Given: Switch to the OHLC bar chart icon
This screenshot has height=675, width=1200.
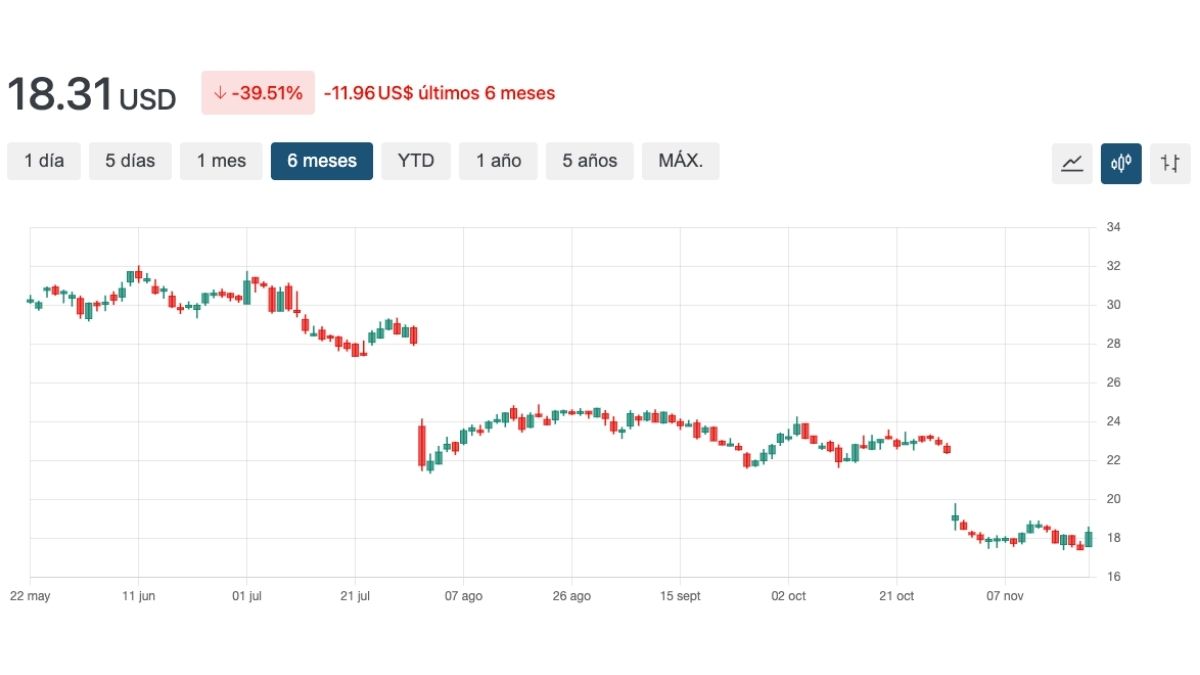Looking at the screenshot, I should (x=1170, y=163).
